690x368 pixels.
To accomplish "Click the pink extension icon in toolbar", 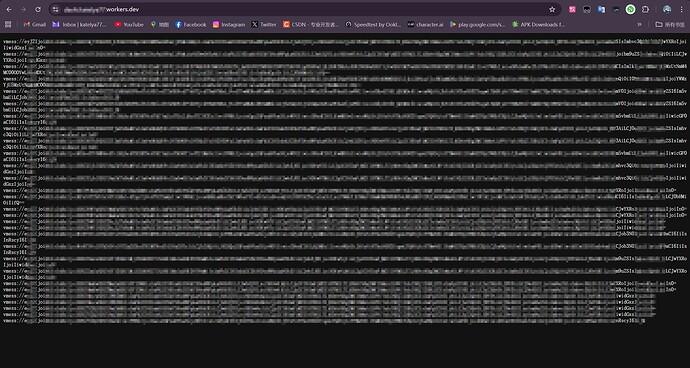I will tap(572, 9).
